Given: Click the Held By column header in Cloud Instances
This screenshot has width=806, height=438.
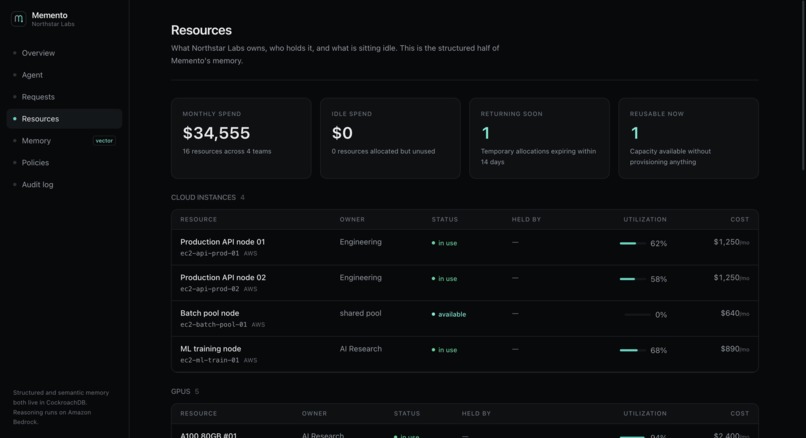Looking at the screenshot, I should (526, 220).
